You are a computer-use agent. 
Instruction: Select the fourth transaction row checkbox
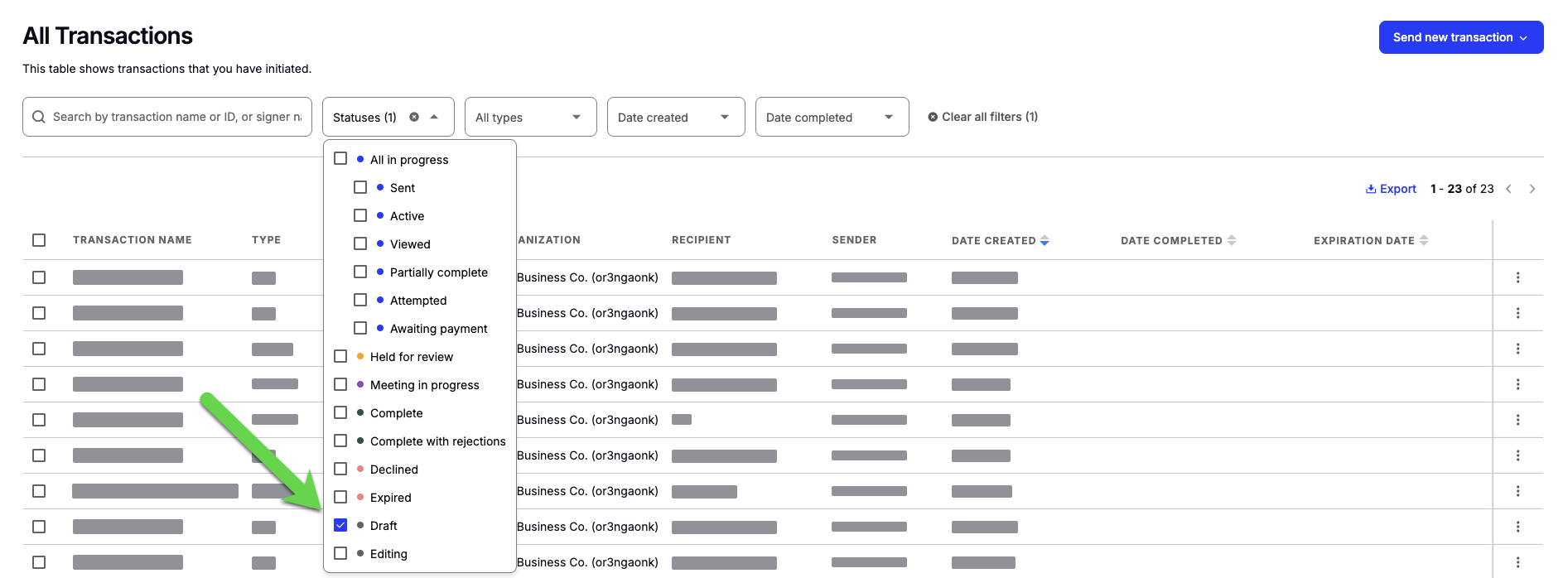click(x=39, y=384)
